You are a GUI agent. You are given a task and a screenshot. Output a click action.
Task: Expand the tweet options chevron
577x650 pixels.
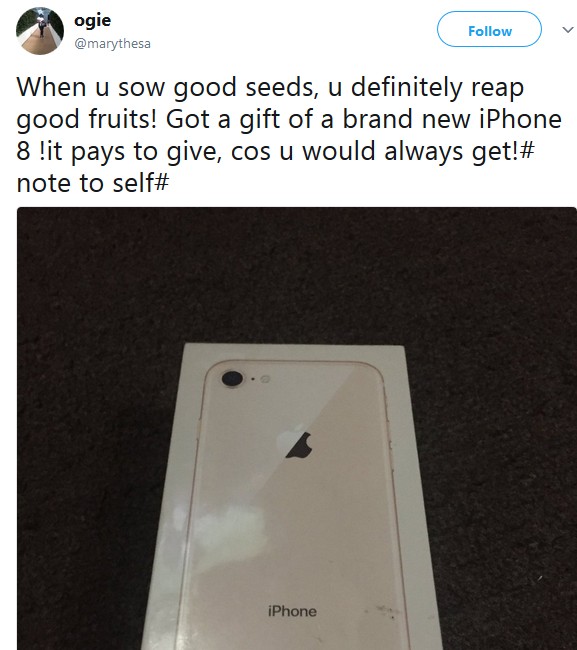567,30
